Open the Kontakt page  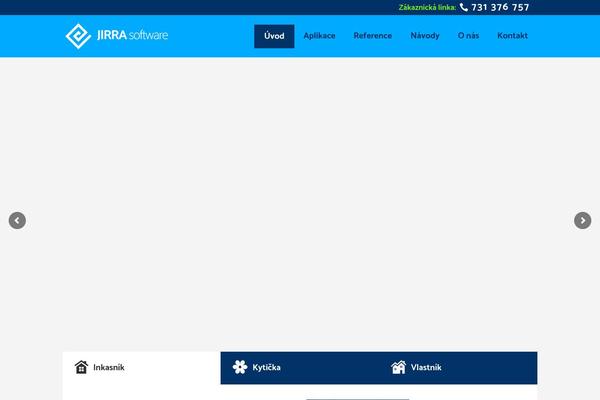(x=512, y=36)
